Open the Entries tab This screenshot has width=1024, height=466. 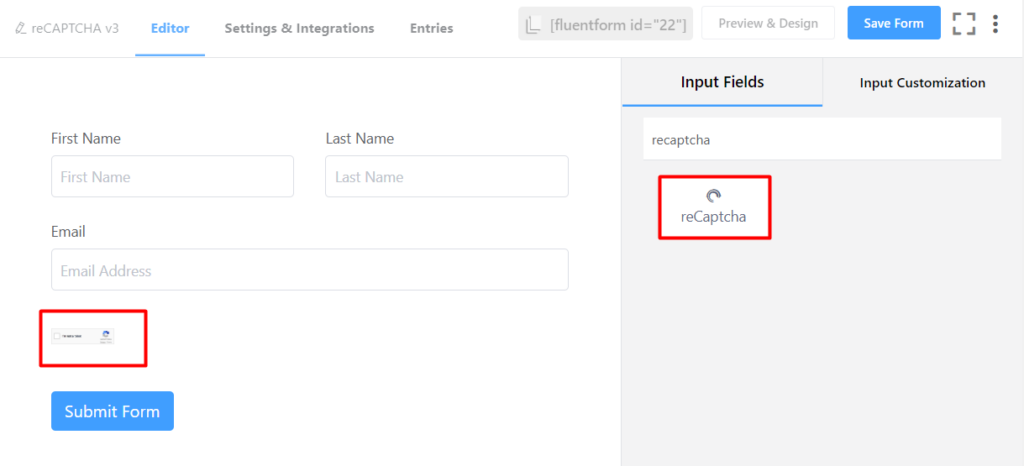431,28
